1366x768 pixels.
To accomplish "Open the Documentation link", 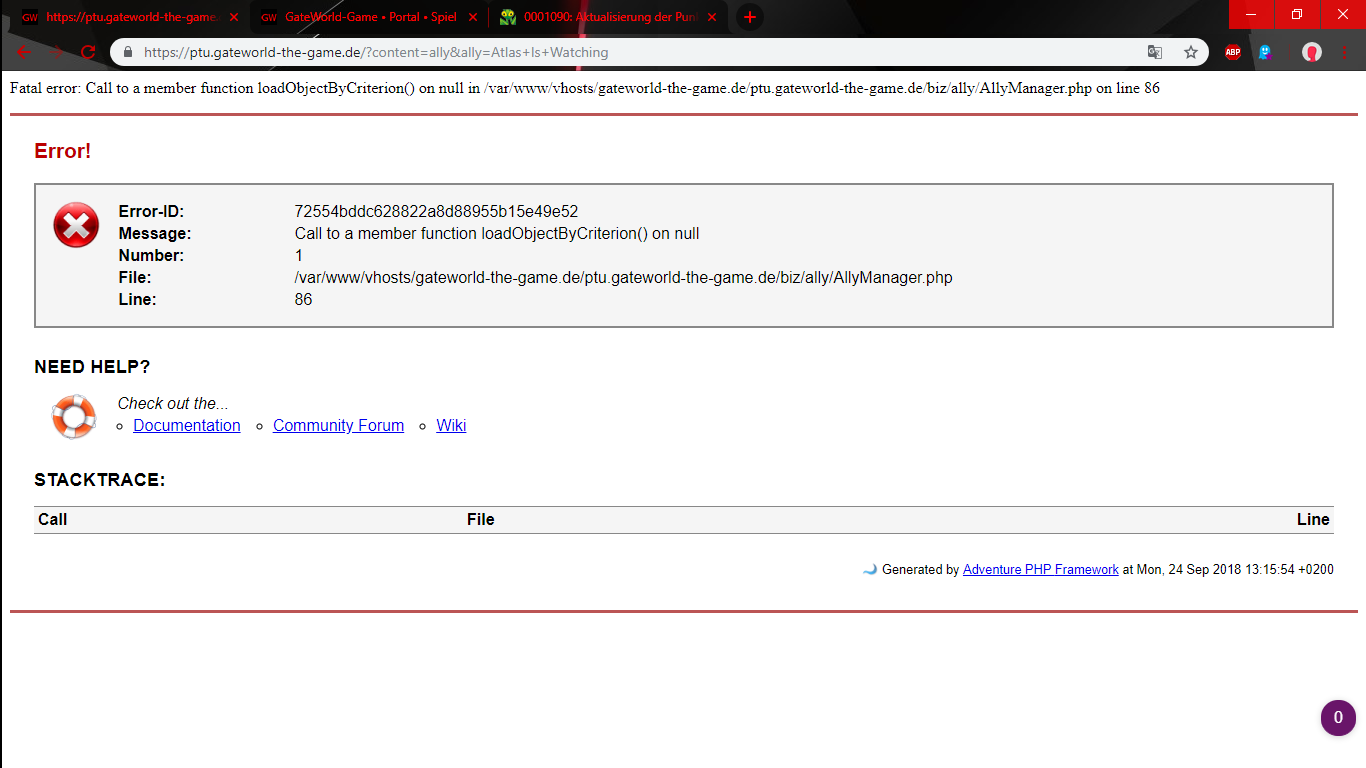I will pos(187,426).
